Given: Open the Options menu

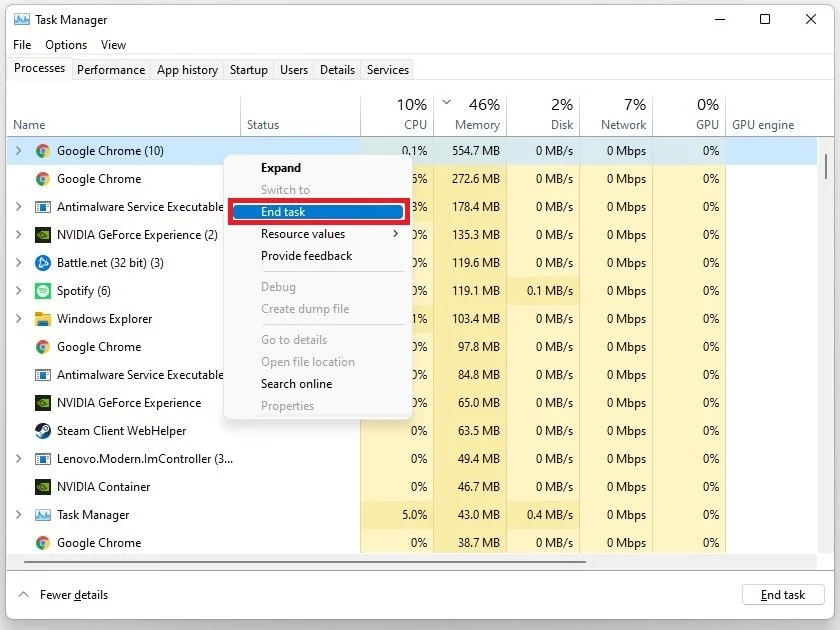Looking at the screenshot, I should coord(66,45).
